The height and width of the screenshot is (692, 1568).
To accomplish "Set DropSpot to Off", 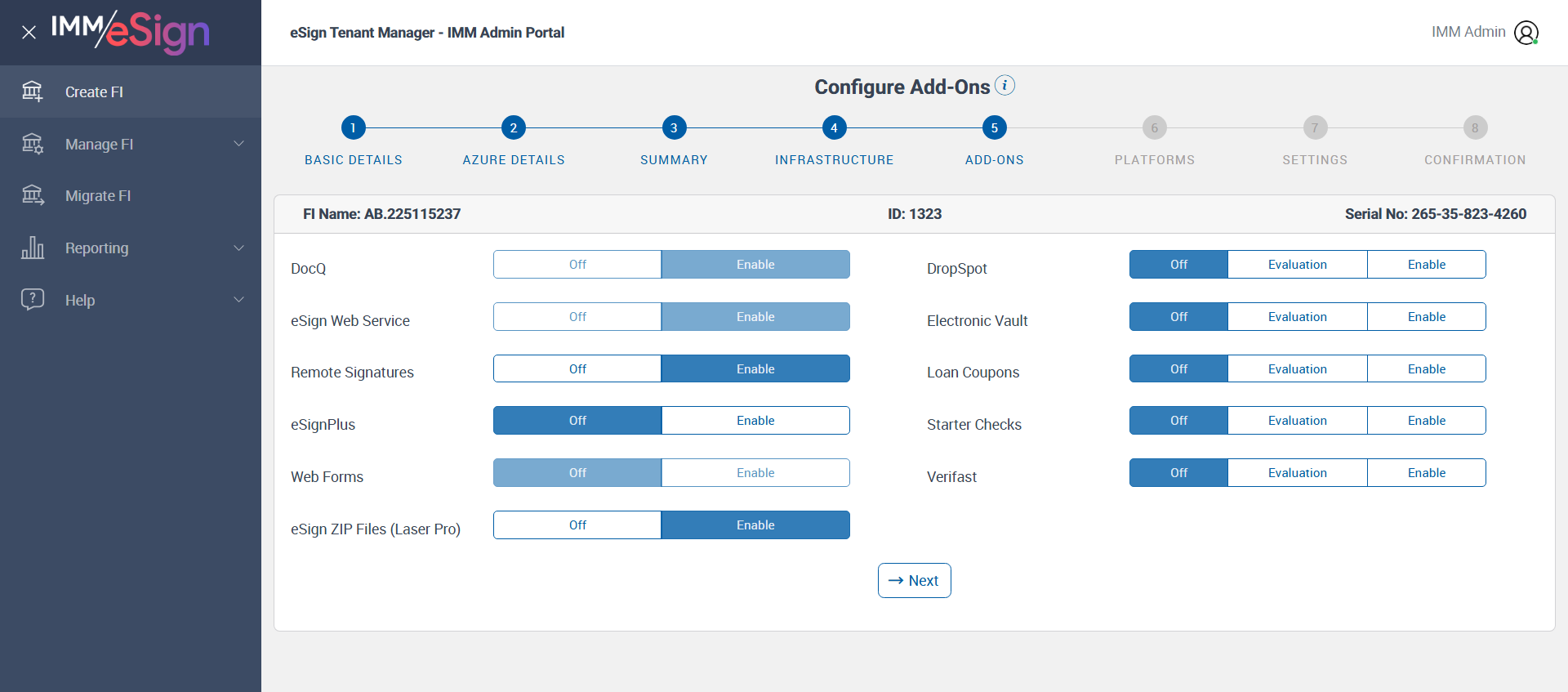I will (x=1178, y=265).
